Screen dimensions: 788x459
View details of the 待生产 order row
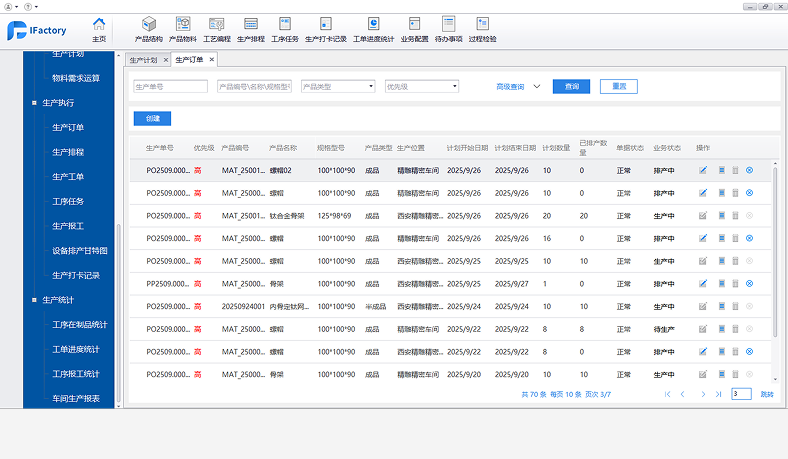tap(722, 329)
